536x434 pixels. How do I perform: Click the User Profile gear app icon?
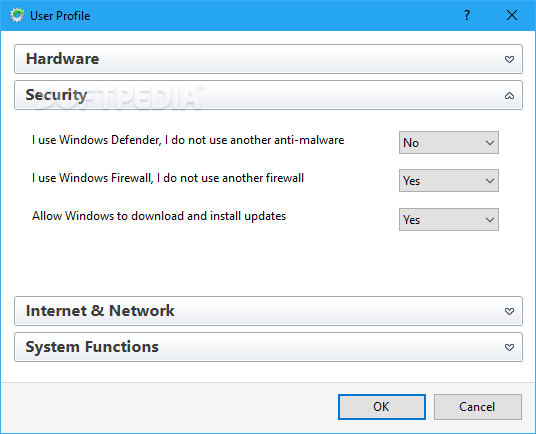point(17,15)
